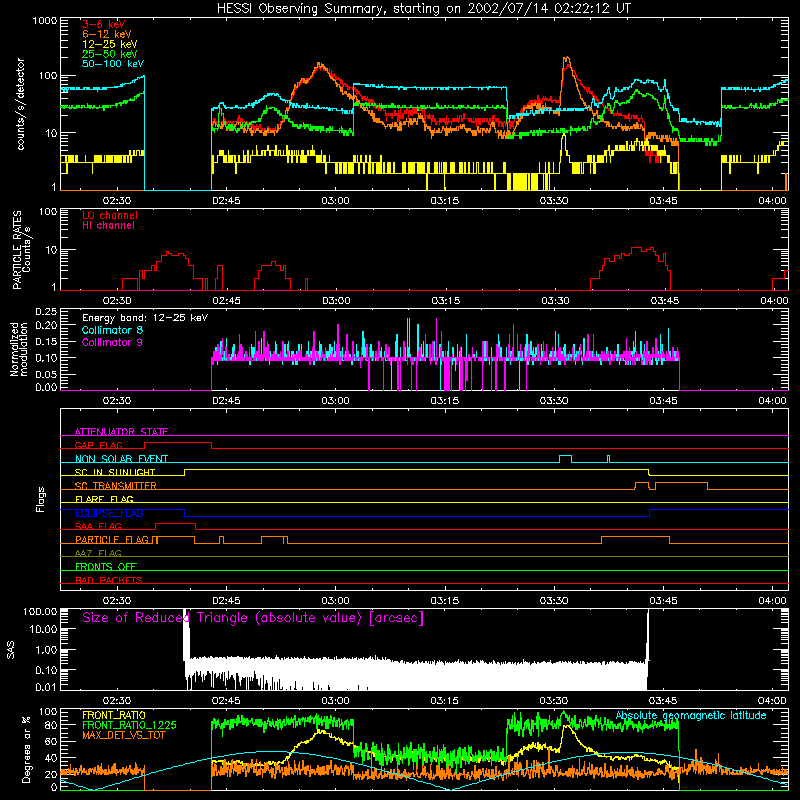Click the 6-12 keV peak near 03:32
This screenshot has width=800, height=800.
pyautogui.click(x=566, y=59)
